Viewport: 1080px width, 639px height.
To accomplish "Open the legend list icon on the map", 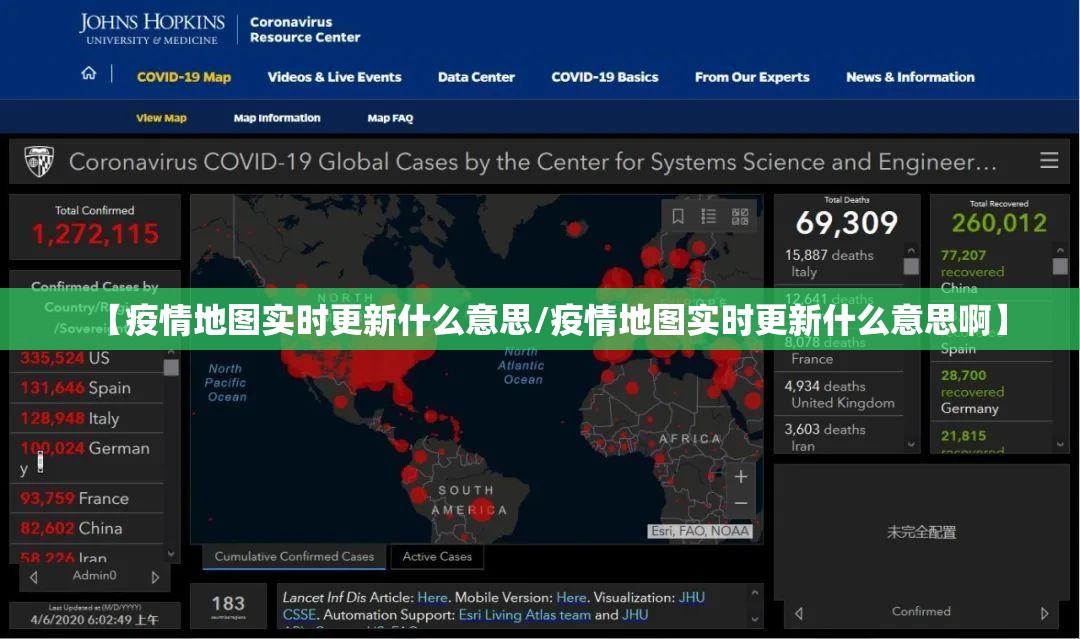I will (x=708, y=214).
